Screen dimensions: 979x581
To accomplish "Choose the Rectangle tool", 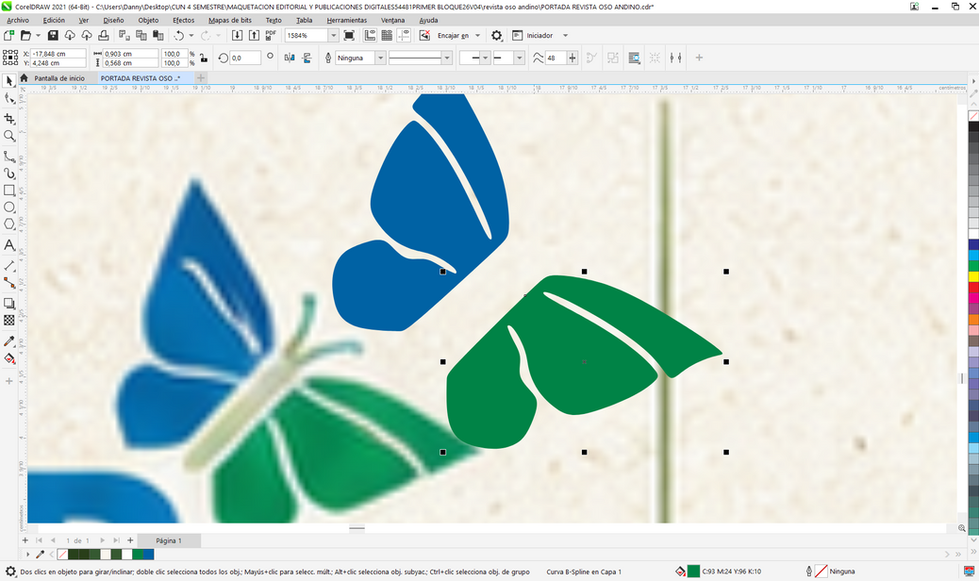I will click(x=9, y=190).
